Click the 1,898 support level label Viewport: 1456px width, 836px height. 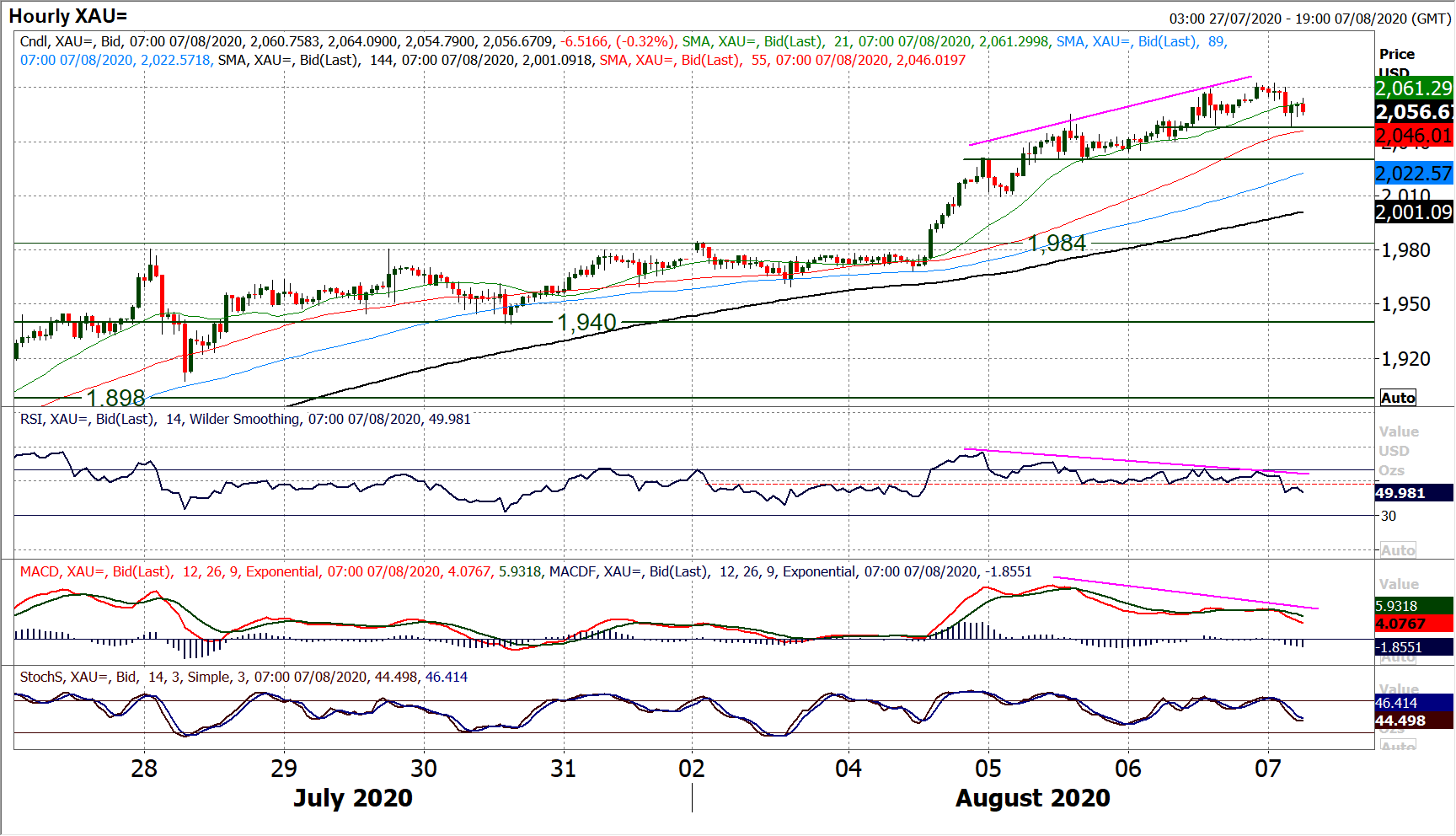(115, 398)
